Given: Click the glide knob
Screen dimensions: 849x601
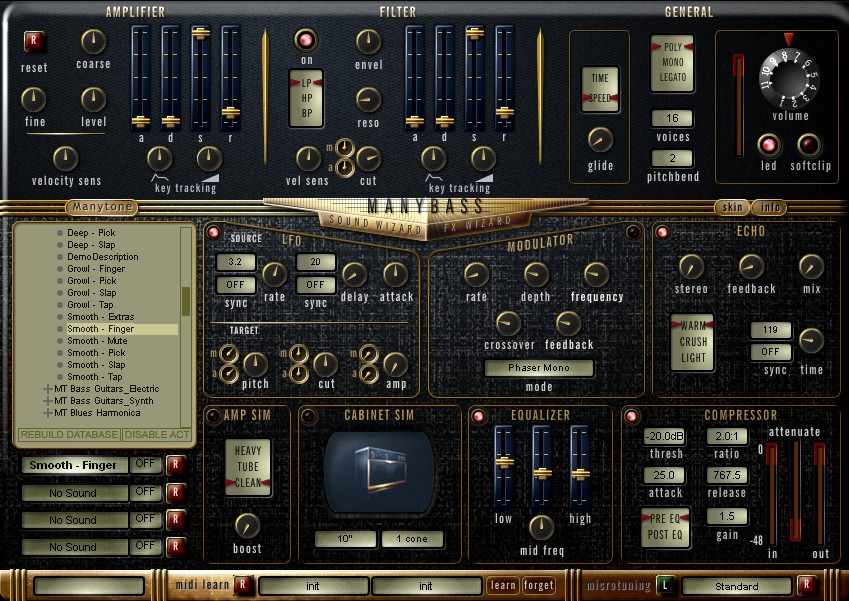Looking at the screenshot, I should pos(600,140).
